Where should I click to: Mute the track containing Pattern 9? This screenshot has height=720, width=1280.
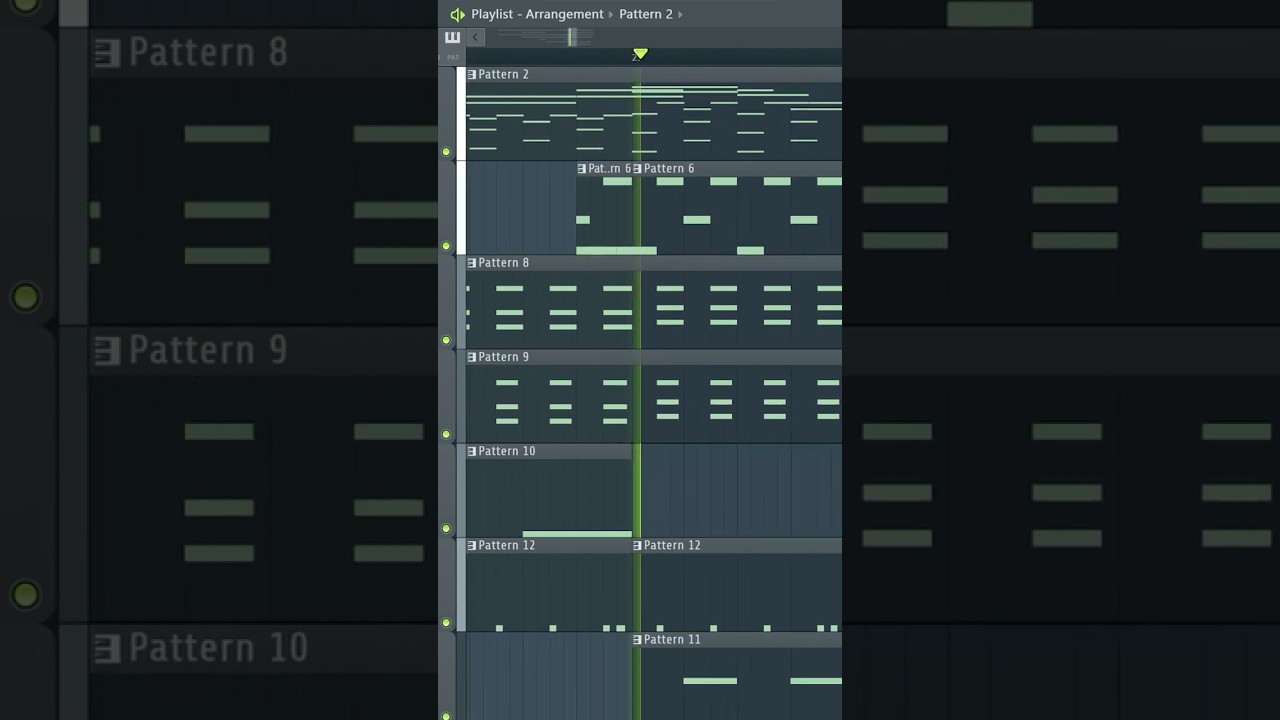(x=446, y=434)
